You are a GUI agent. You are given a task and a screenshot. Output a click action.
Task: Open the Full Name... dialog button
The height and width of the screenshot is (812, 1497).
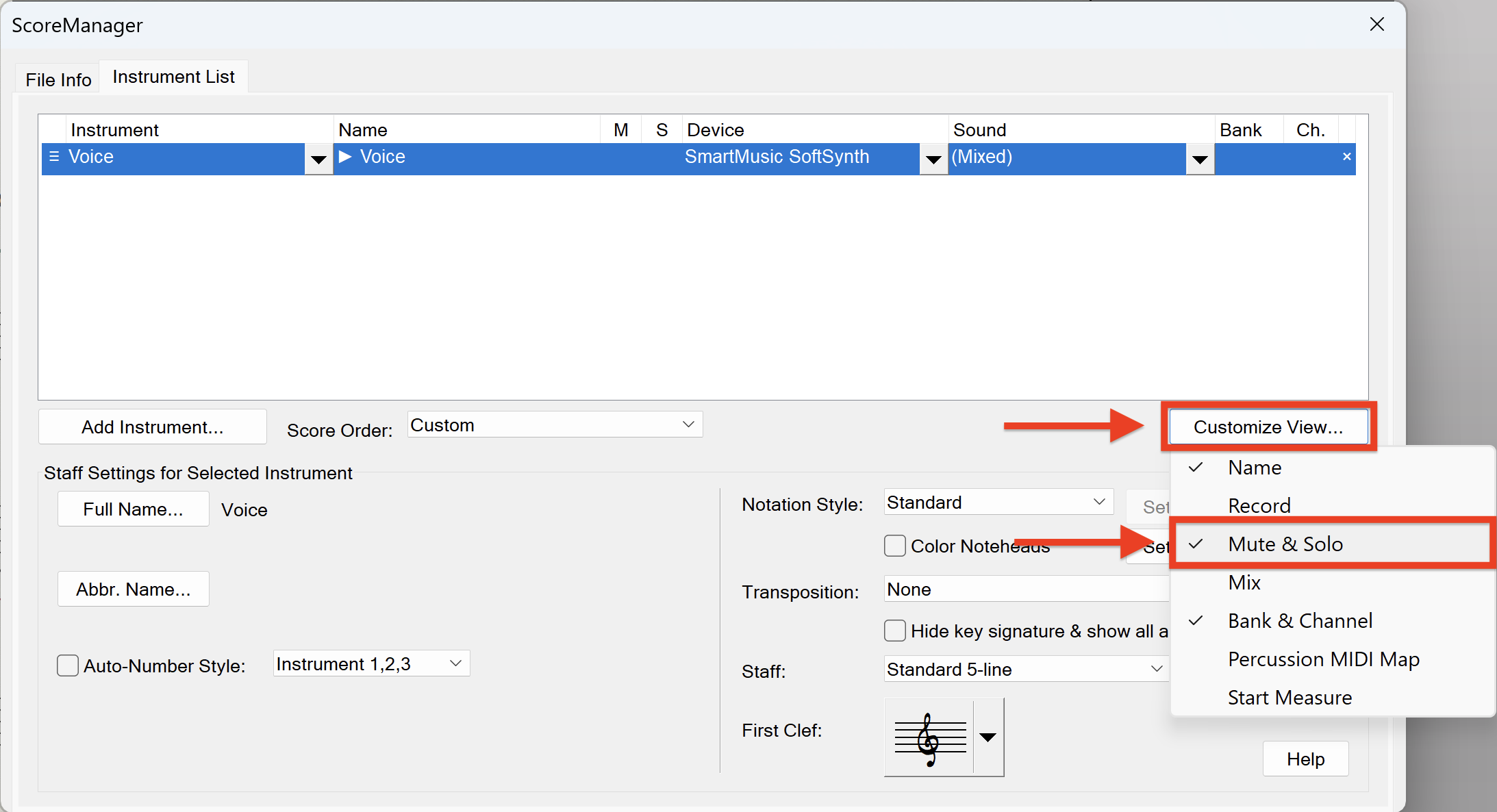[x=134, y=509]
